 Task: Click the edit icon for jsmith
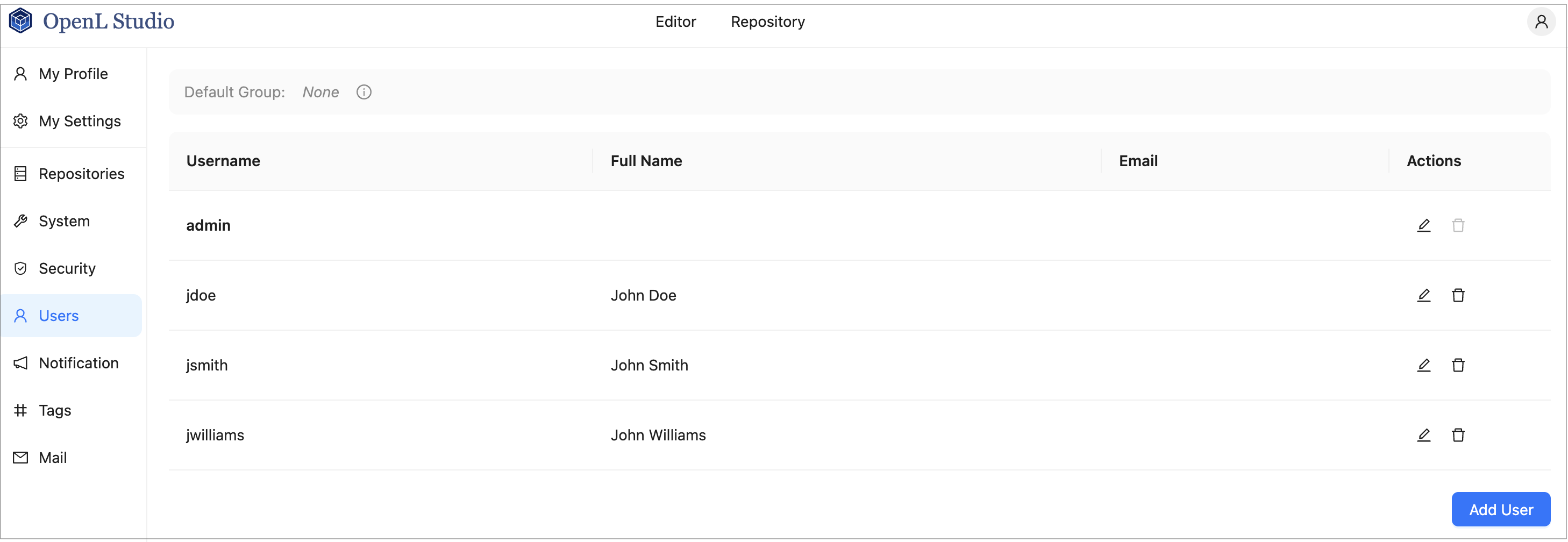click(x=1423, y=366)
